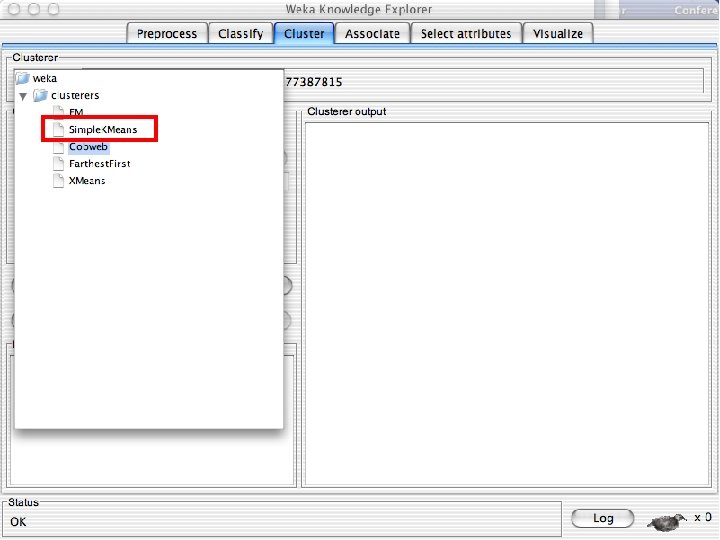The image size is (720, 540).
Task: Click the EM file icon
Action: pyautogui.click(x=58, y=112)
